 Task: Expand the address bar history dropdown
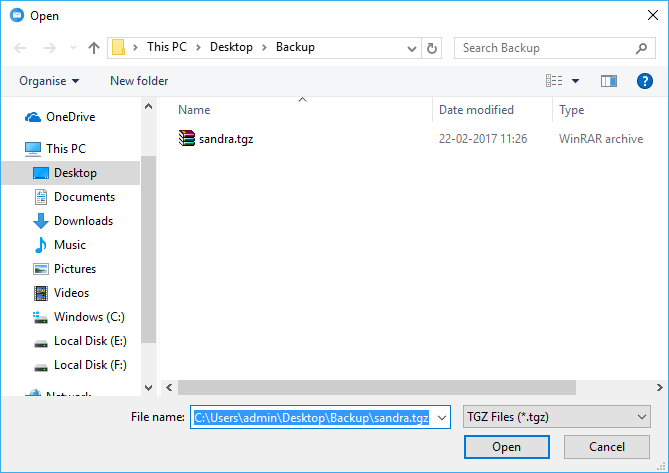412,48
